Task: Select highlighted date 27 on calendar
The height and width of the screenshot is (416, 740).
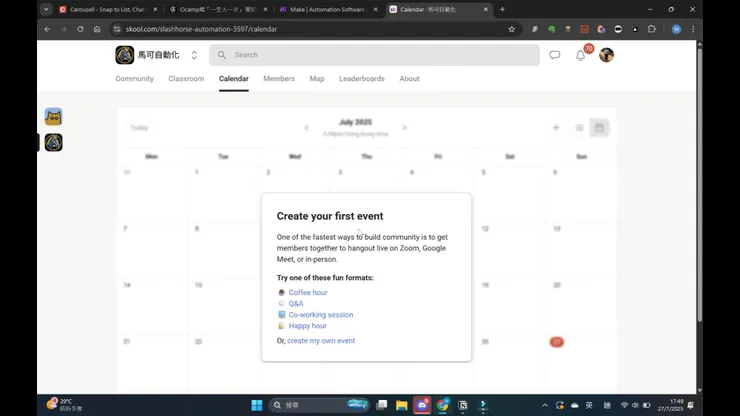Action: click(556, 342)
